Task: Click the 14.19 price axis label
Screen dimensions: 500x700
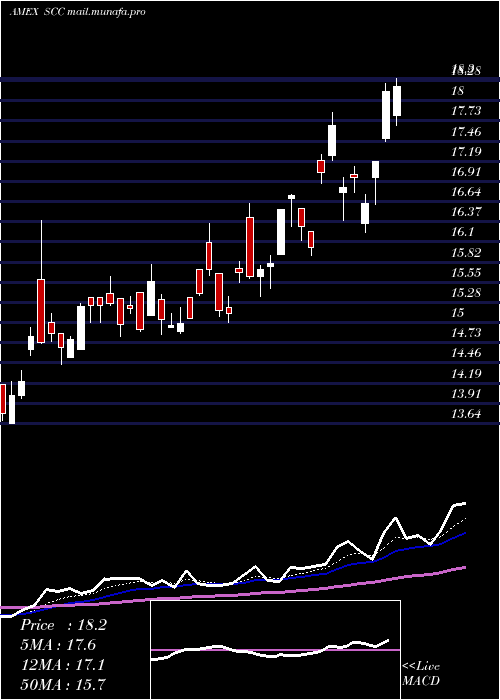Action: (x=466, y=374)
